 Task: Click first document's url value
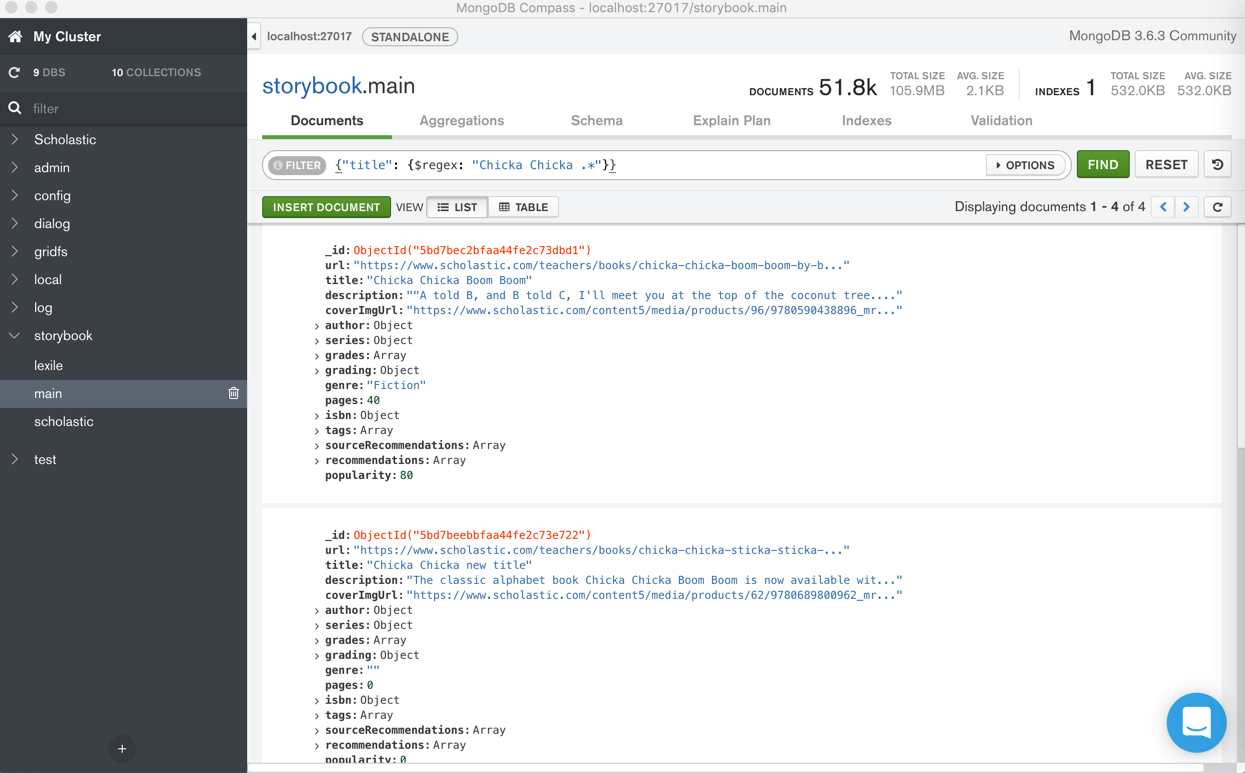pyautogui.click(x=601, y=266)
